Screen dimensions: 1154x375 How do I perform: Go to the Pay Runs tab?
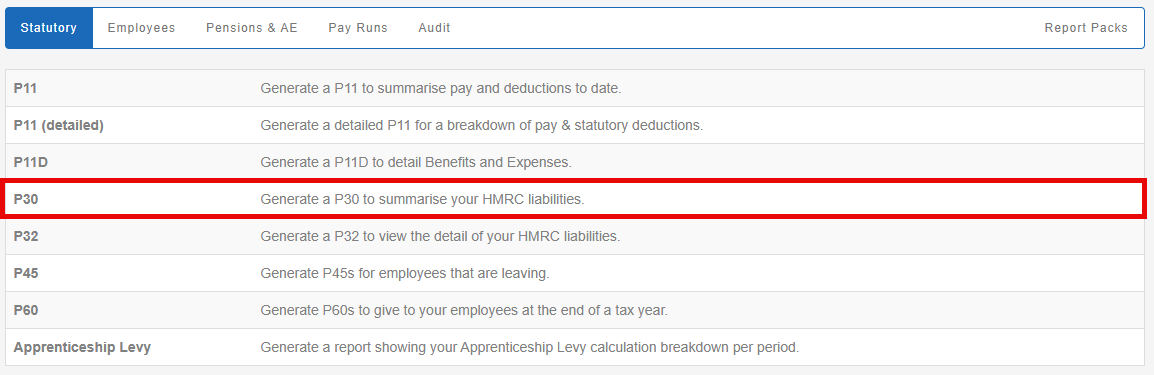[358, 28]
